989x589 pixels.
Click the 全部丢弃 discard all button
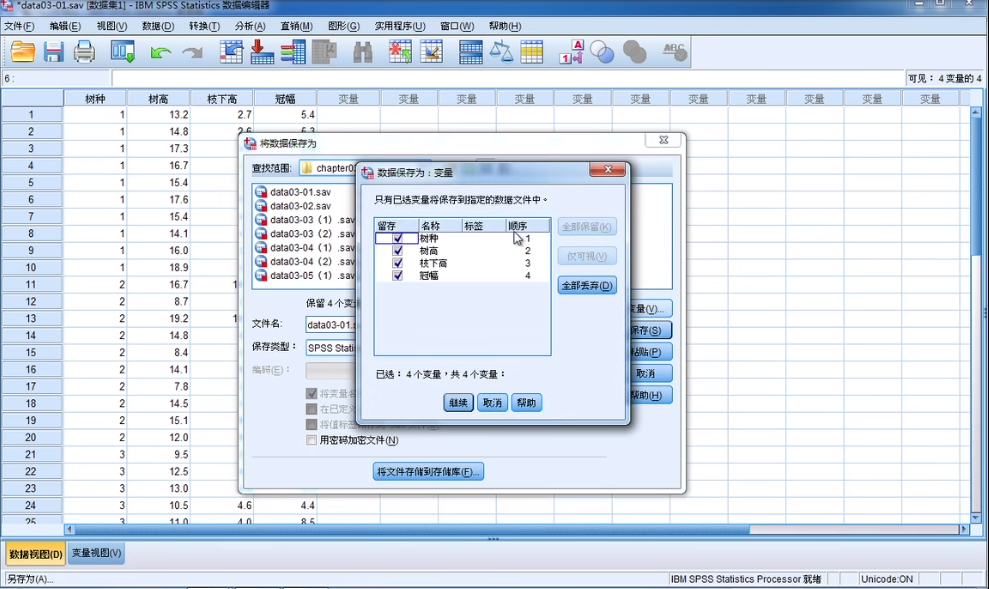coord(586,285)
